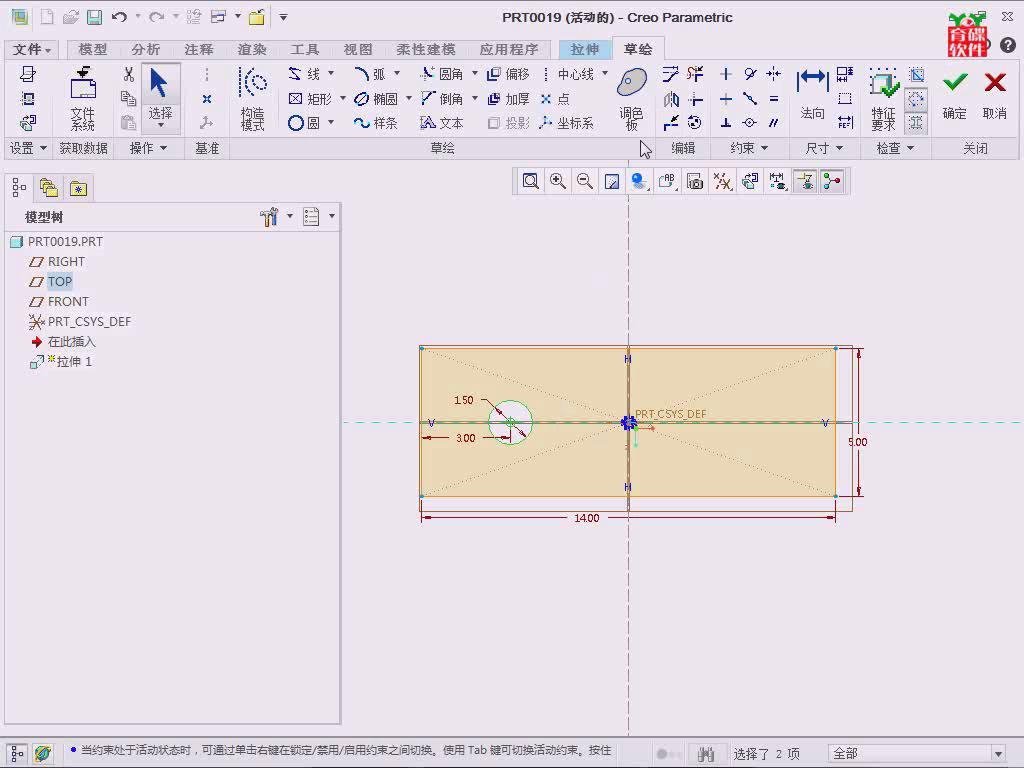The image size is (1024, 768).
Task: Click Refit in the graphics toolbar
Action: (530, 181)
